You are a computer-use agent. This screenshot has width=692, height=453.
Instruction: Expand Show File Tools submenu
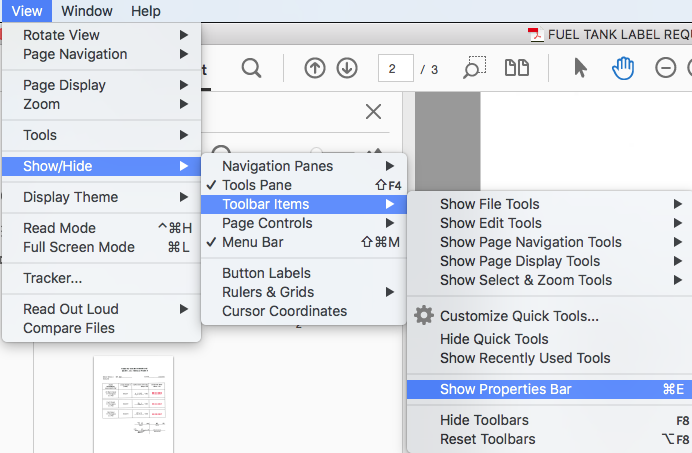[x=549, y=204]
